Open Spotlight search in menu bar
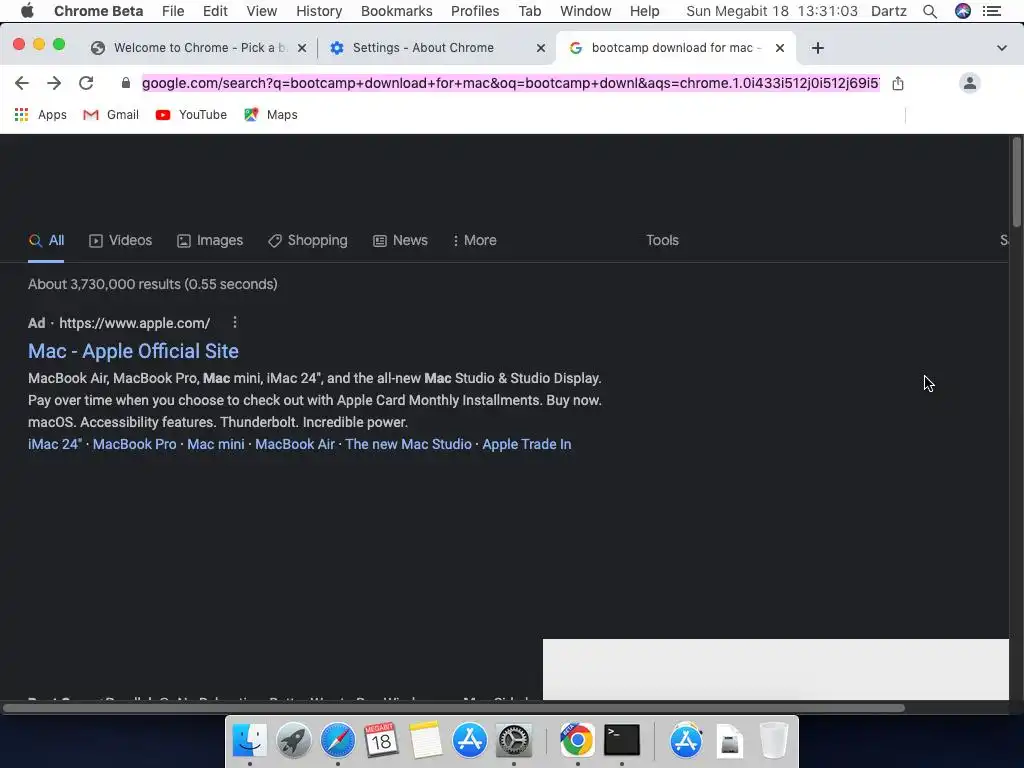The image size is (1024, 768). point(930,11)
